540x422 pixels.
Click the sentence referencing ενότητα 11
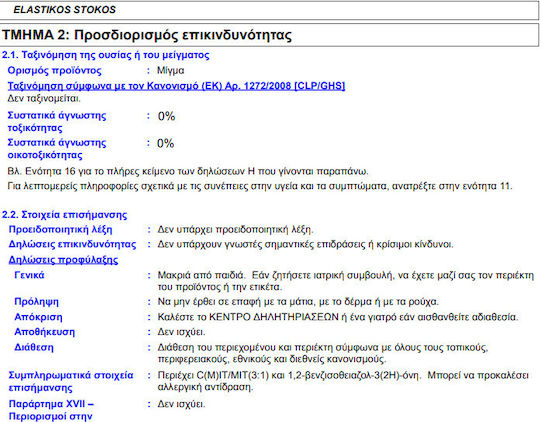point(260,186)
